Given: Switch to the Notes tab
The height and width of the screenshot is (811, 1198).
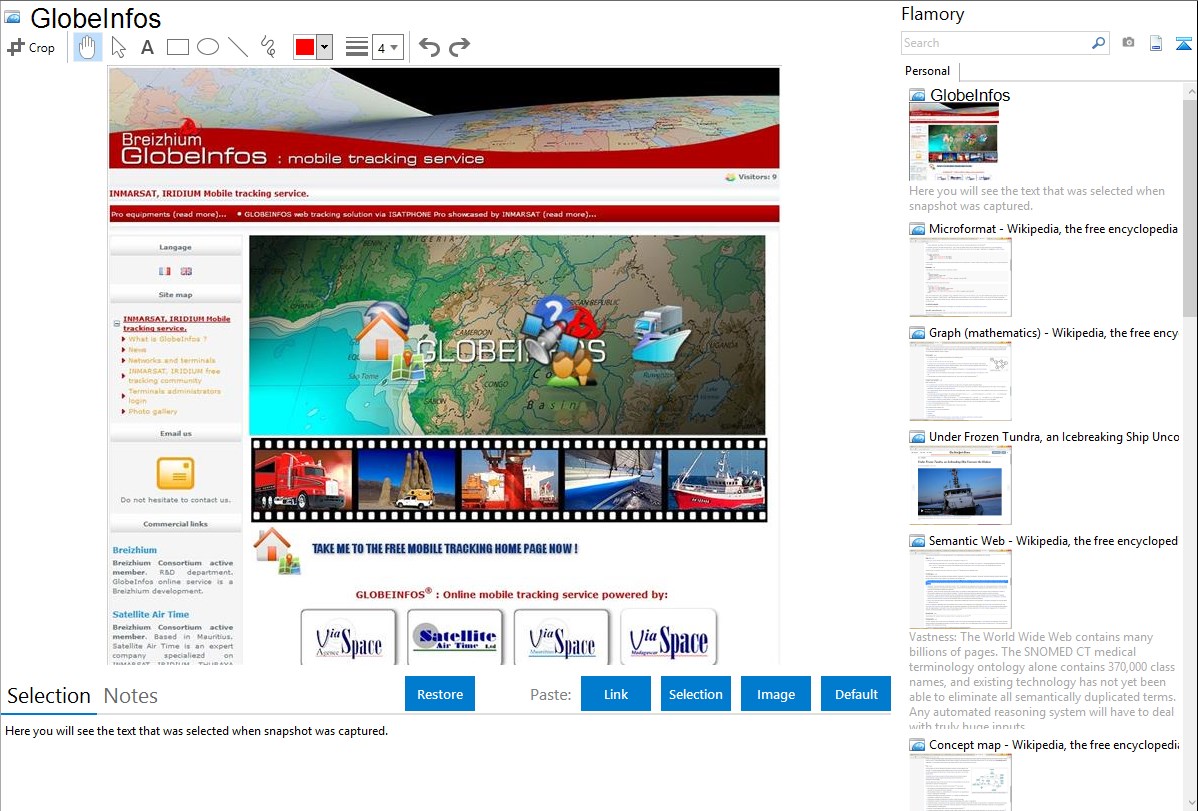Looking at the screenshot, I should (131, 696).
